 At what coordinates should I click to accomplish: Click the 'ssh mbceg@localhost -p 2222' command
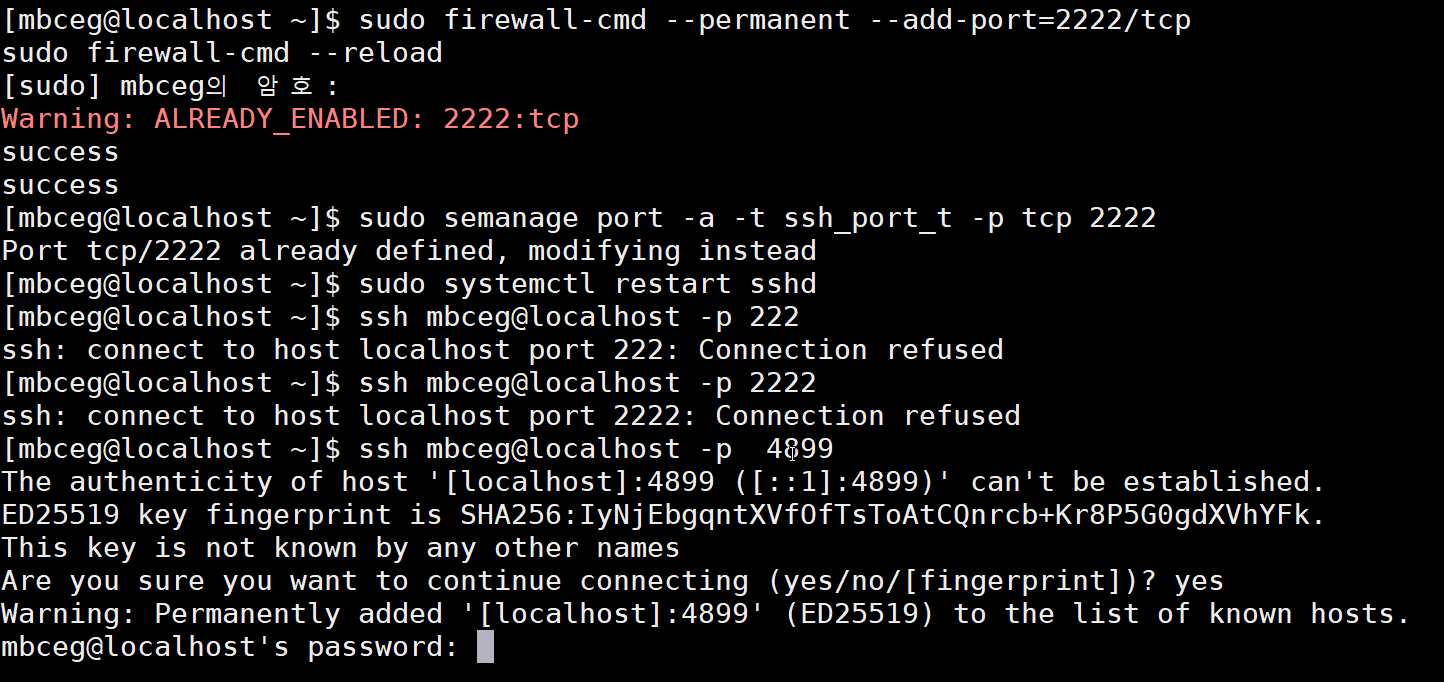coord(587,382)
